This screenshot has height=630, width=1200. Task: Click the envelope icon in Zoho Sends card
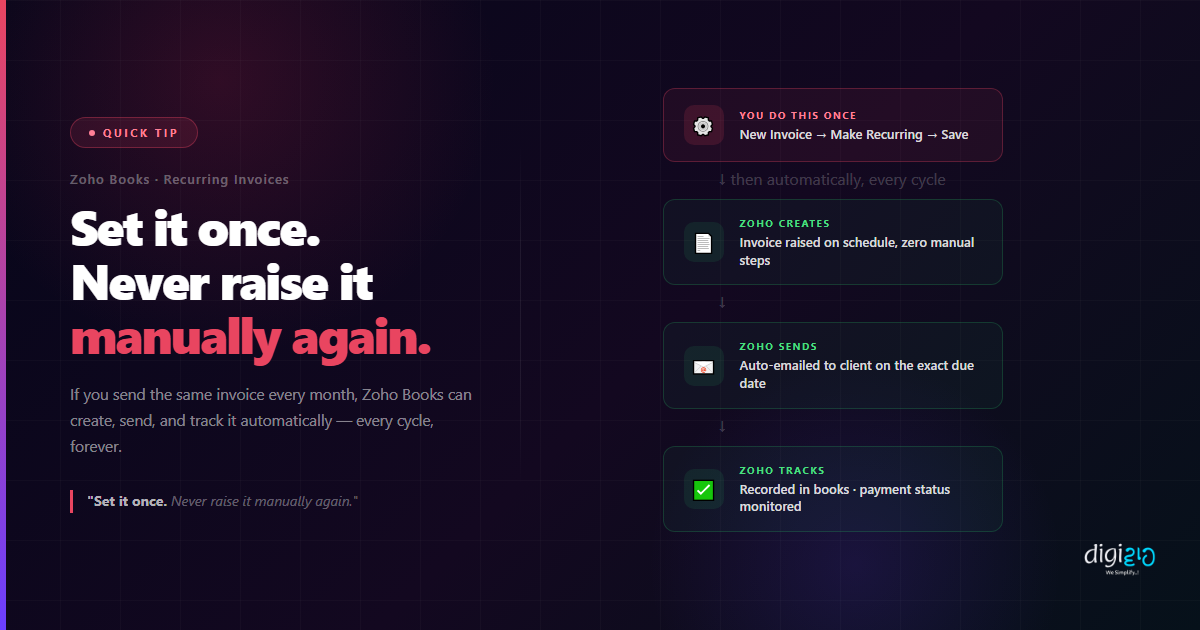click(x=703, y=366)
